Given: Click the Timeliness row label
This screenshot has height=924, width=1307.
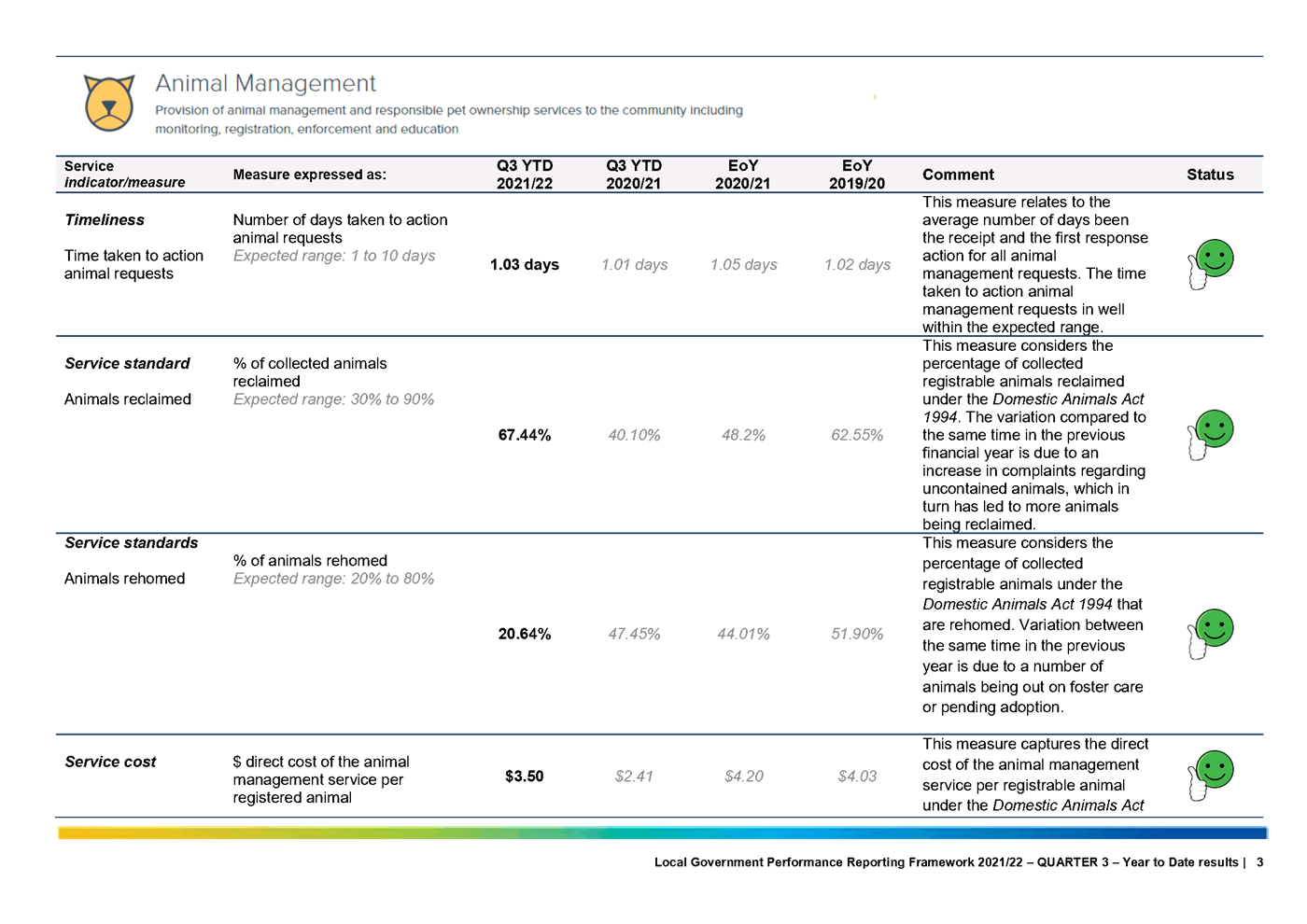Looking at the screenshot, I should 105,220.
